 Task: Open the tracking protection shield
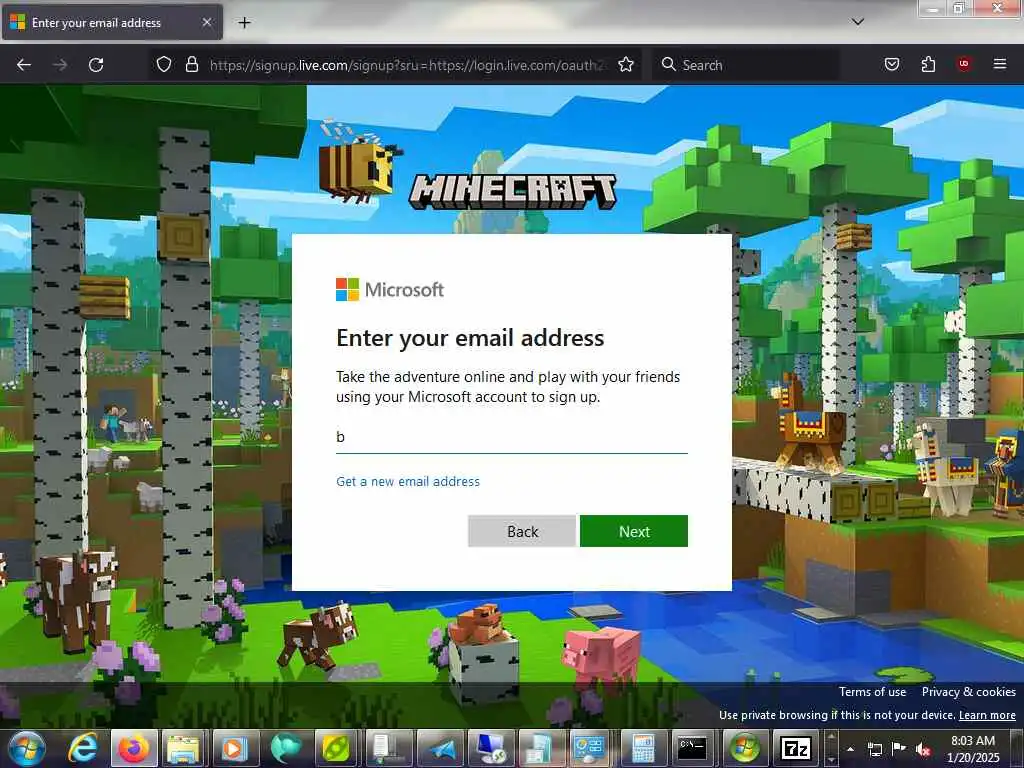coord(164,64)
